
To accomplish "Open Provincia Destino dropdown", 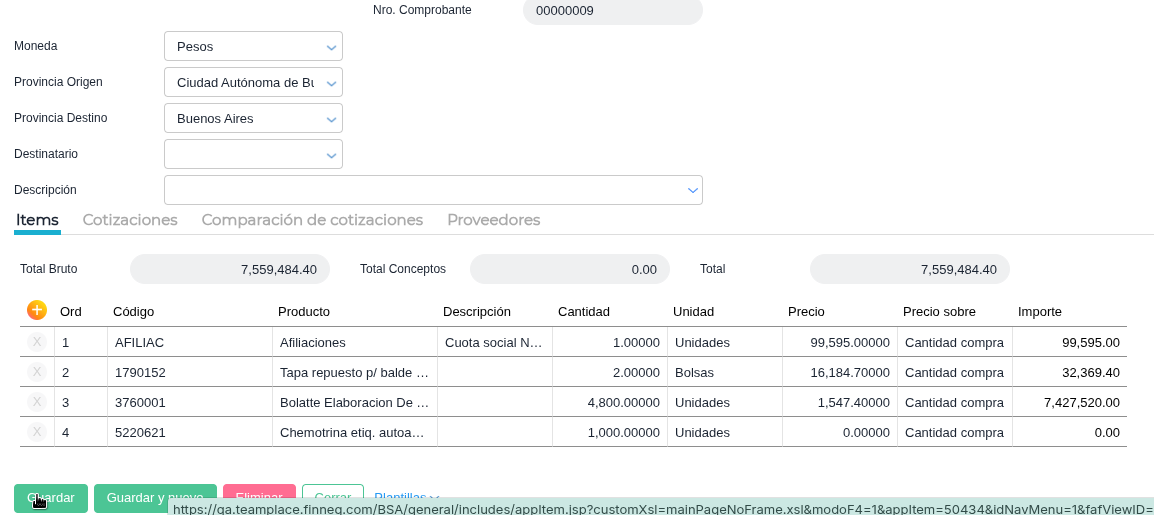I will click(x=331, y=119).
